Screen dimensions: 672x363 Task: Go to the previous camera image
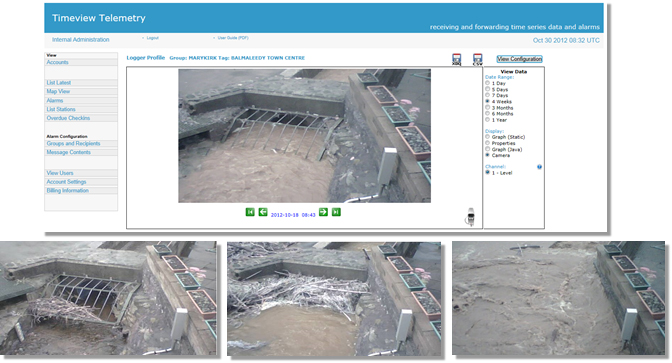click(263, 212)
